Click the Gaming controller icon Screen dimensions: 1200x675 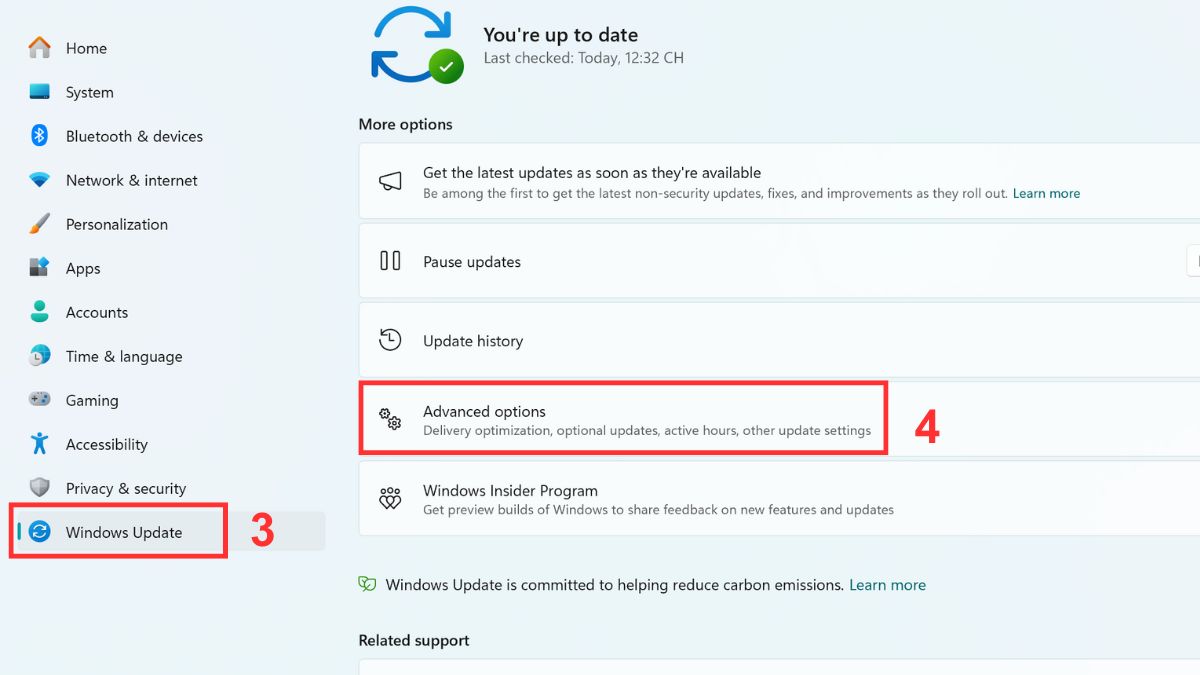pos(40,400)
